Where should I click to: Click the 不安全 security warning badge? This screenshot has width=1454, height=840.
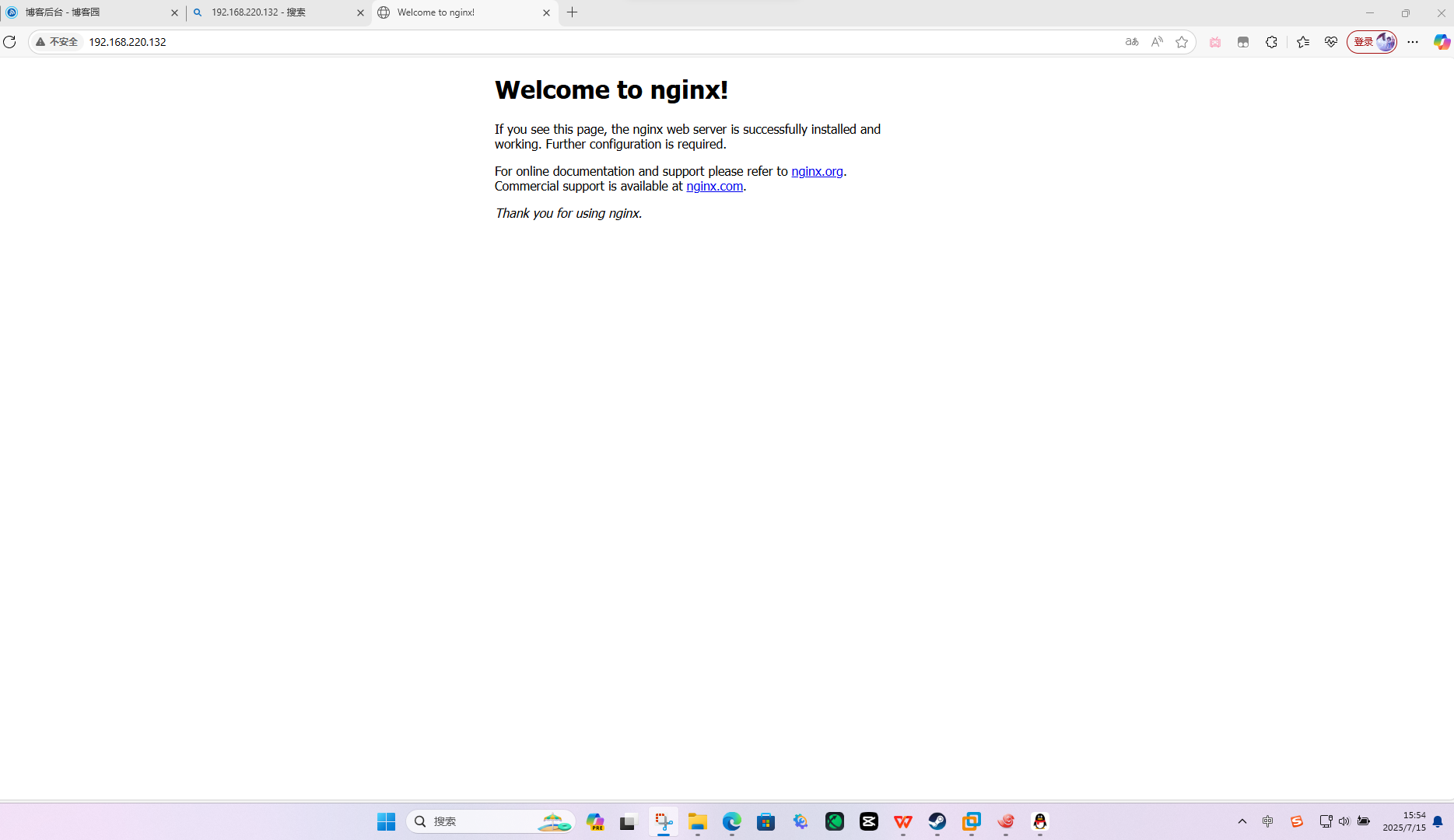pos(57,42)
